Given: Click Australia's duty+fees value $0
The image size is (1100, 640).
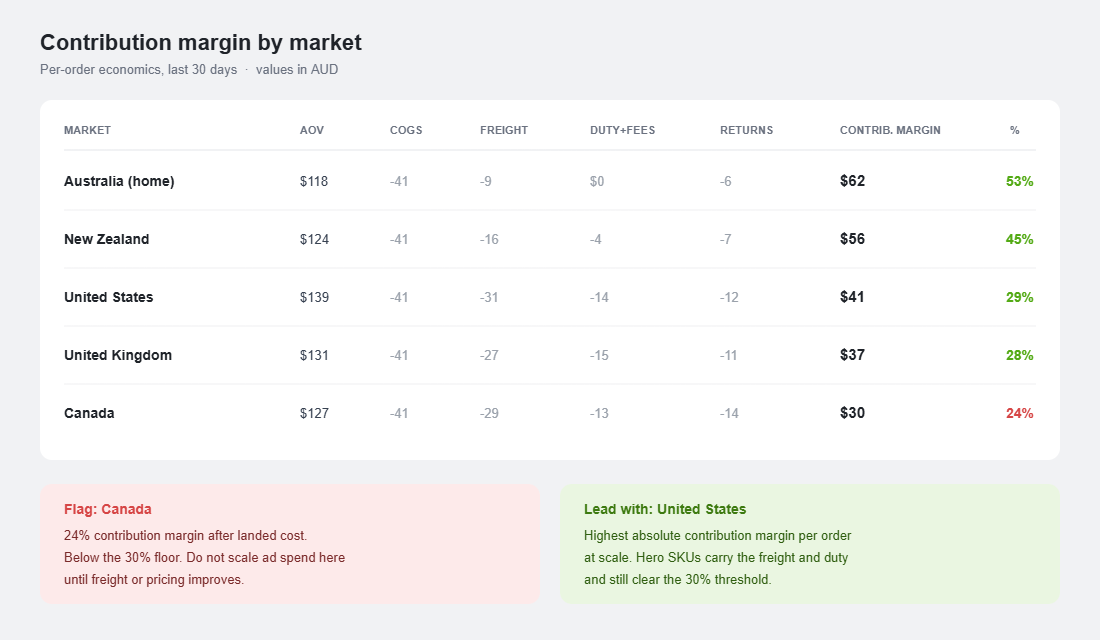Looking at the screenshot, I should point(597,181).
